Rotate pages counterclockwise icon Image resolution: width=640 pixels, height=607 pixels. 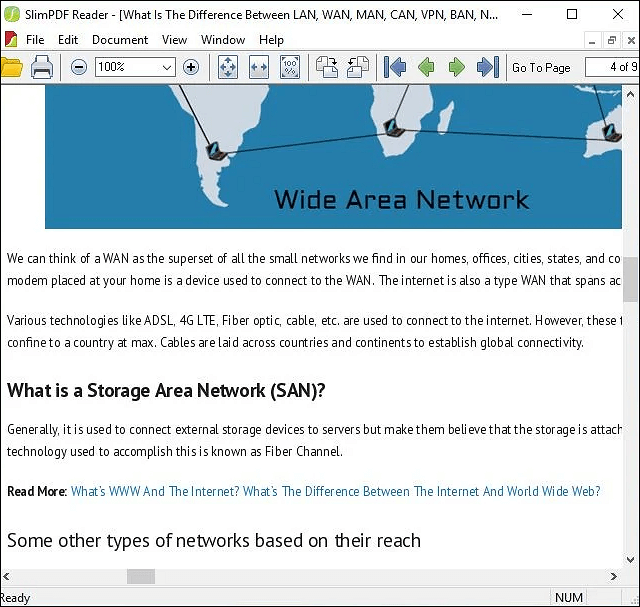358,67
